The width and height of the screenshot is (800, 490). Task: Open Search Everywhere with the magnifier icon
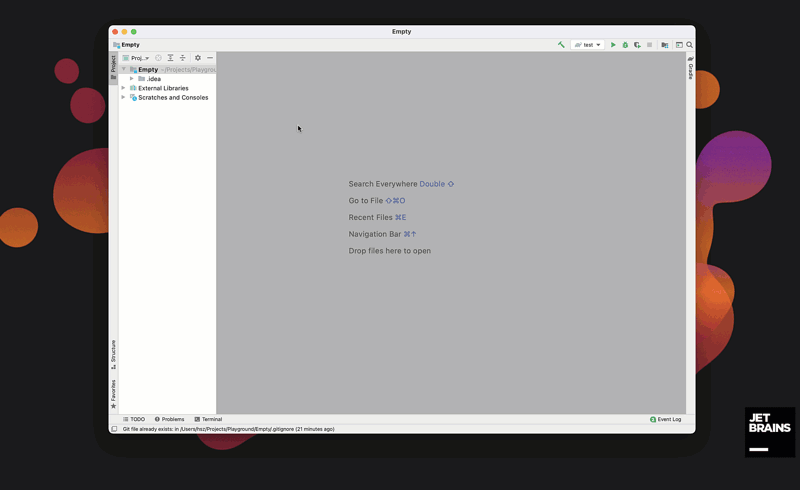coord(689,45)
